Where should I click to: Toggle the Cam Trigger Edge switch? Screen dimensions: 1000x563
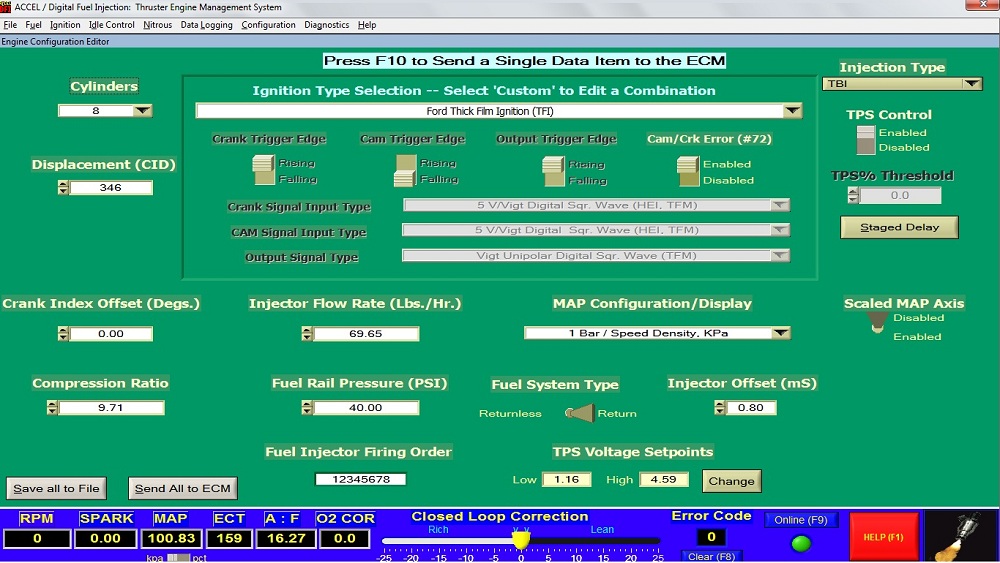tap(405, 171)
